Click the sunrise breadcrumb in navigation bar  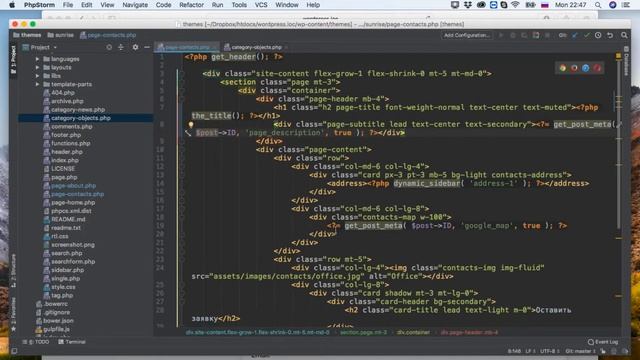click(x=60, y=36)
